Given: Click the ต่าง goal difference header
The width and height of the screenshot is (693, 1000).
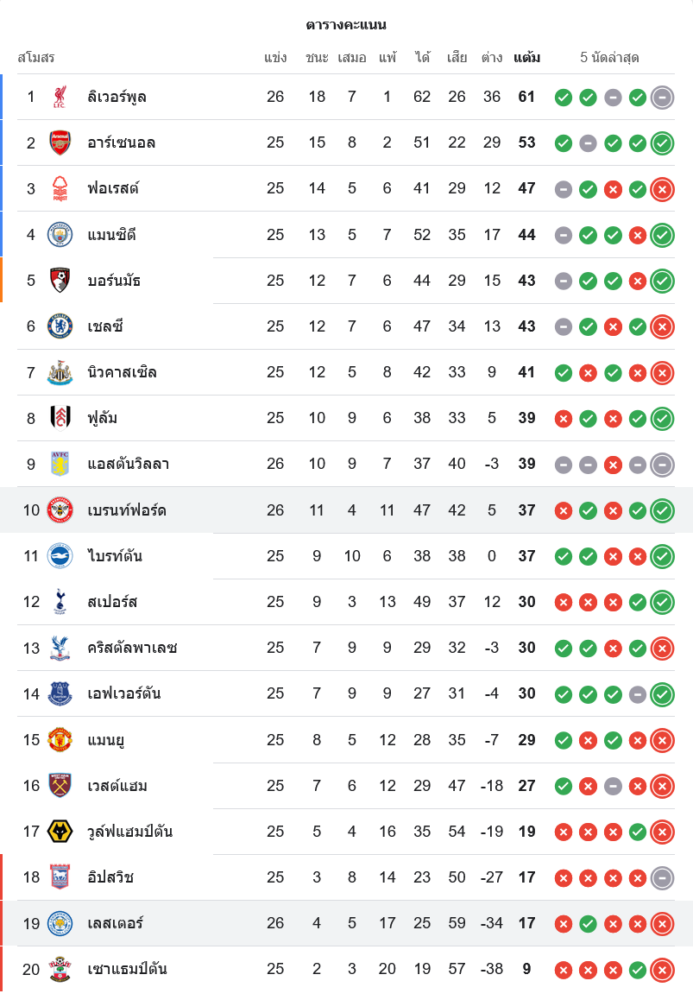Looking at the screenshot, I should (x=491, y=58).
